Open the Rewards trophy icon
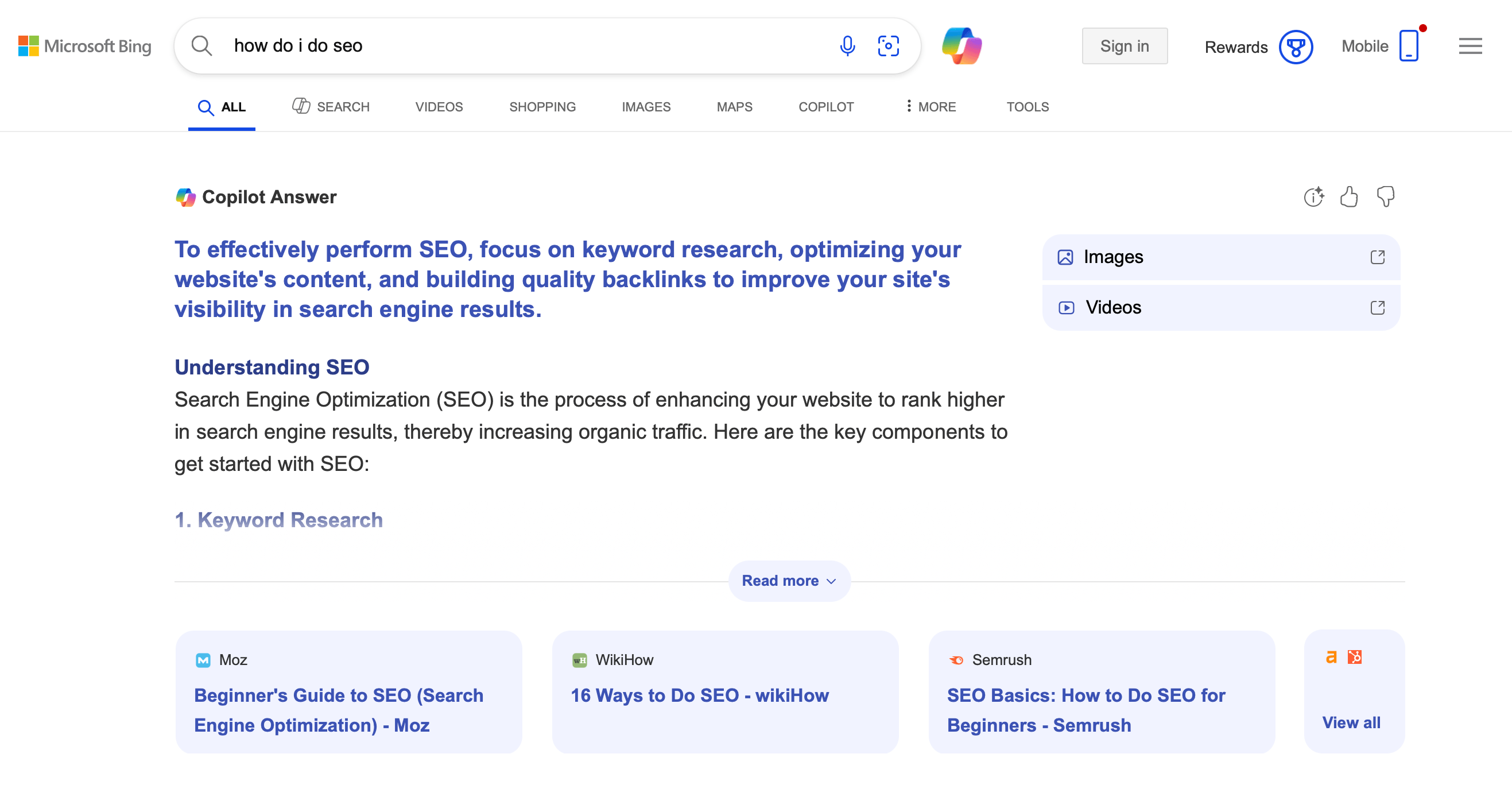 tap(1296, 47)
